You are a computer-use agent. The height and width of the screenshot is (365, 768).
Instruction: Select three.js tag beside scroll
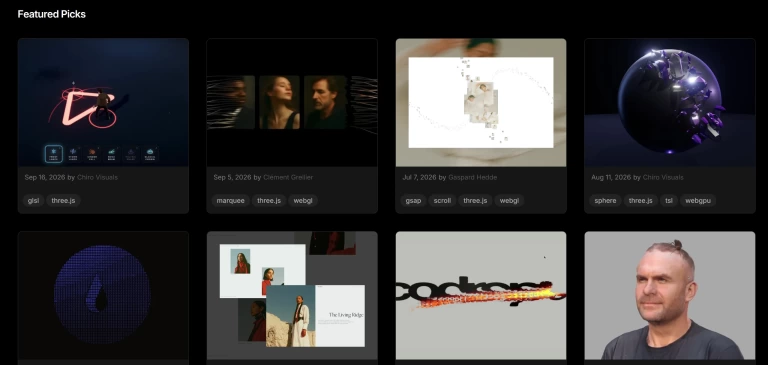point(475,200)
